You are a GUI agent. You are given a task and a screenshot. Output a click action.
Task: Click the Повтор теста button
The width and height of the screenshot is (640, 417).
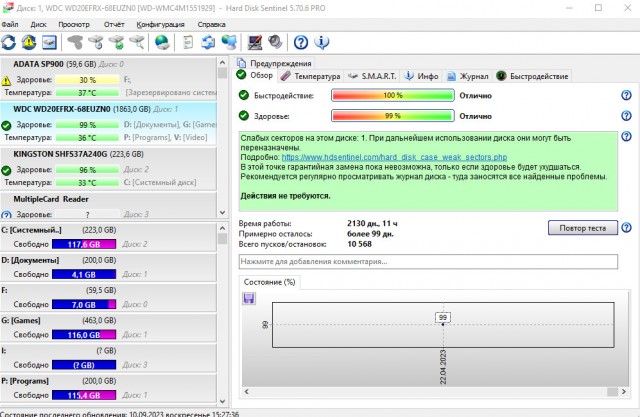pyautogui.click(x=582, y=228)
